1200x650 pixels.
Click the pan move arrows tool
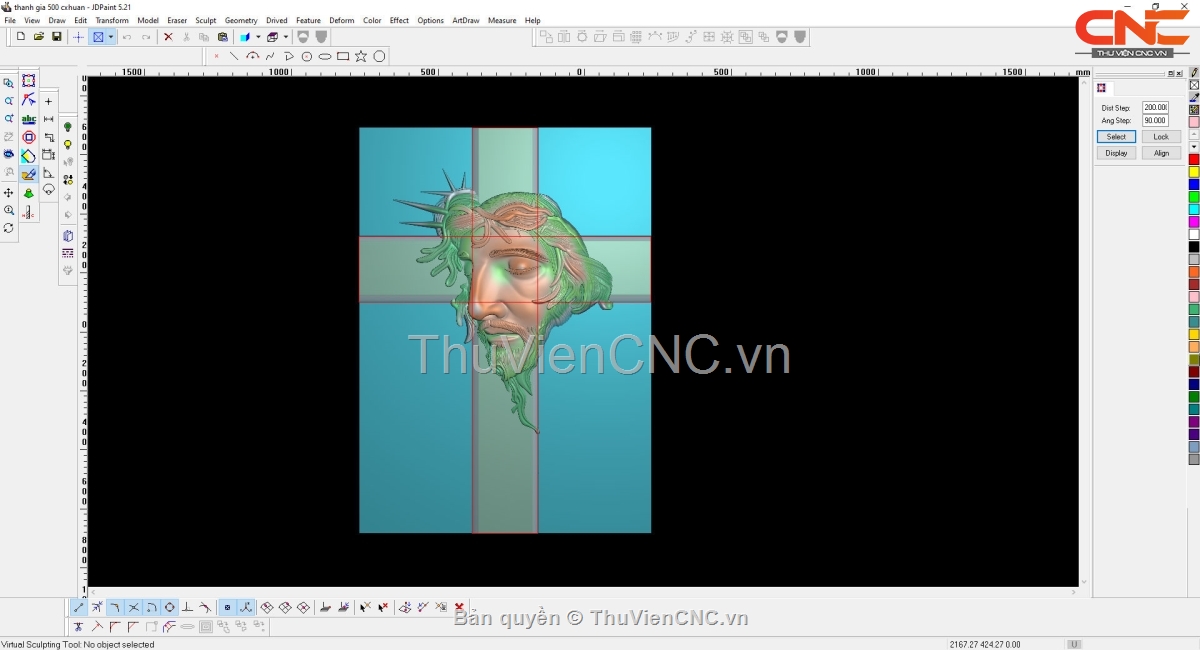tap(9, 192)
